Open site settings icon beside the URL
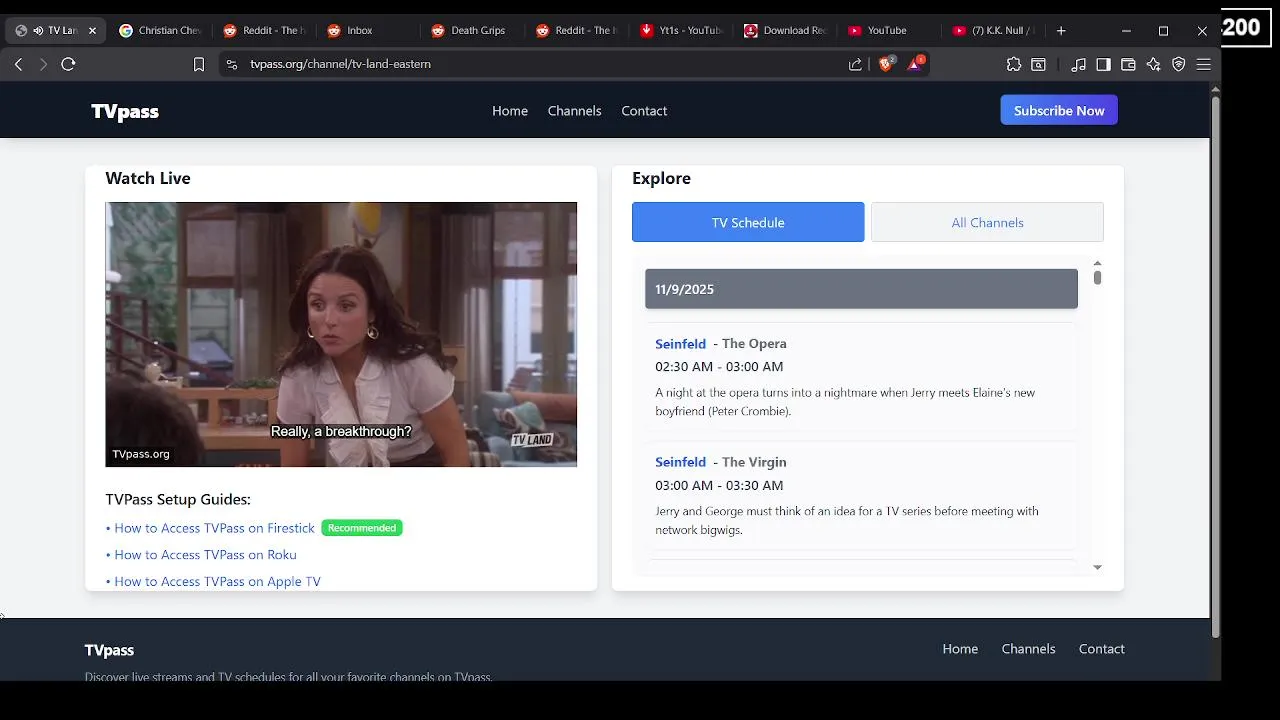 pos(231,64)
